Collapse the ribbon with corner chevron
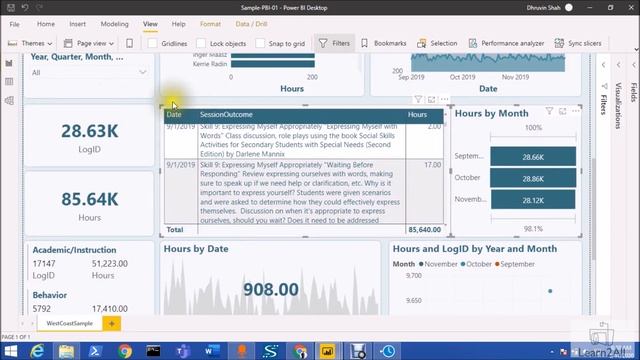Viewport: 640px width, 360px height. tap(636, 49)
